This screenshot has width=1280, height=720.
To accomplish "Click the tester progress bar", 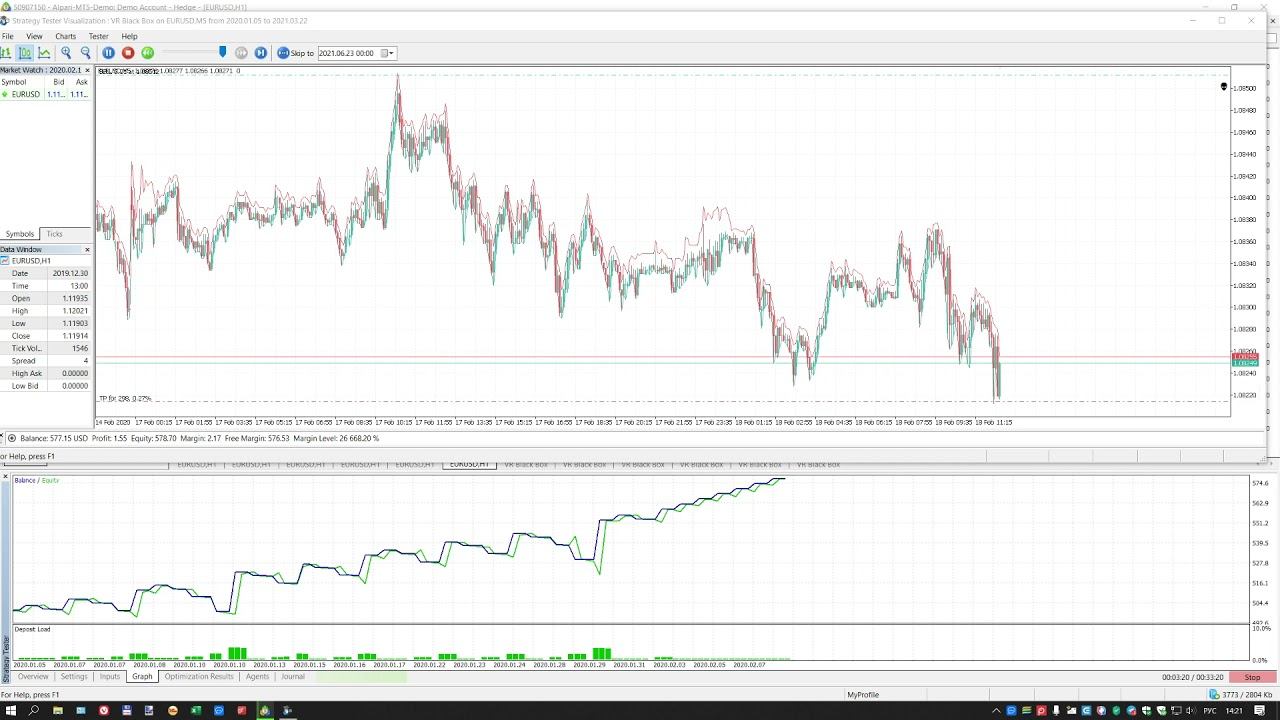I will coord(361,677).
